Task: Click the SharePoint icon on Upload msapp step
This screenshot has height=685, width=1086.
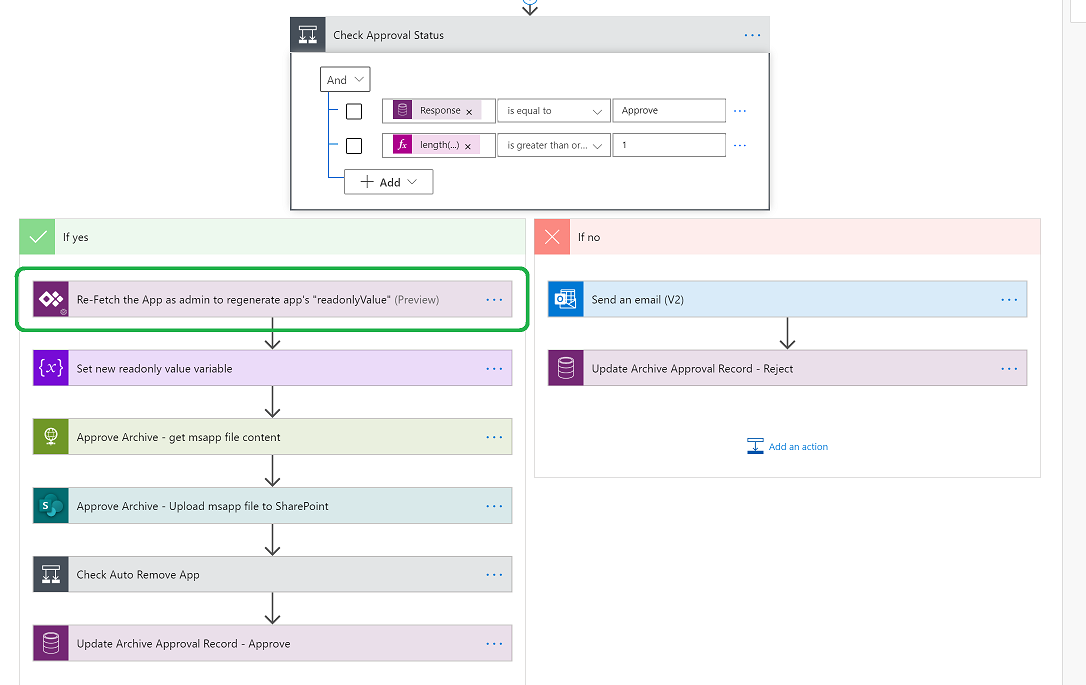Action: (x=51, y=506)
